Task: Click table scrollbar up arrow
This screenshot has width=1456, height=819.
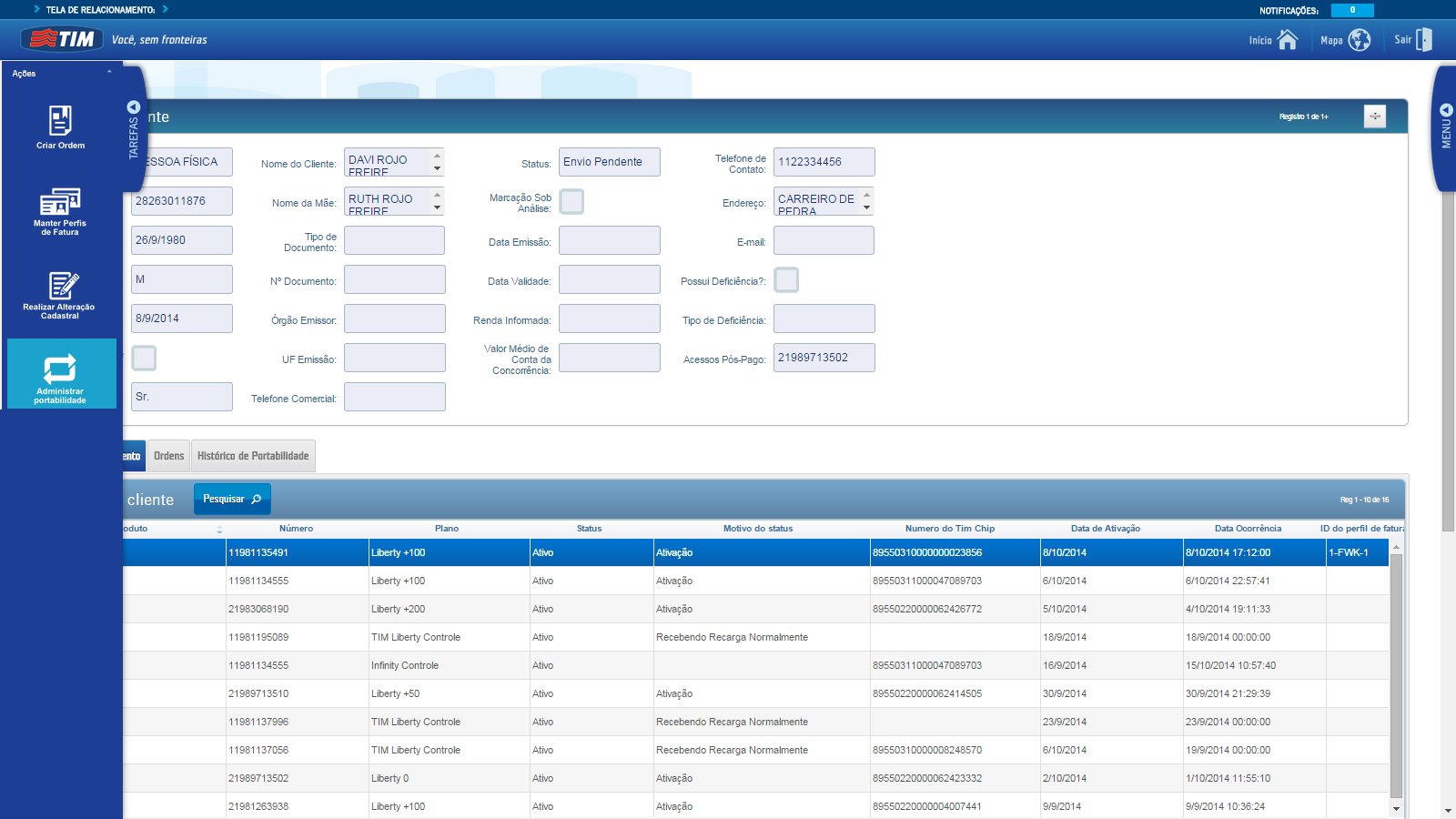Action: tap(1396, 547)
